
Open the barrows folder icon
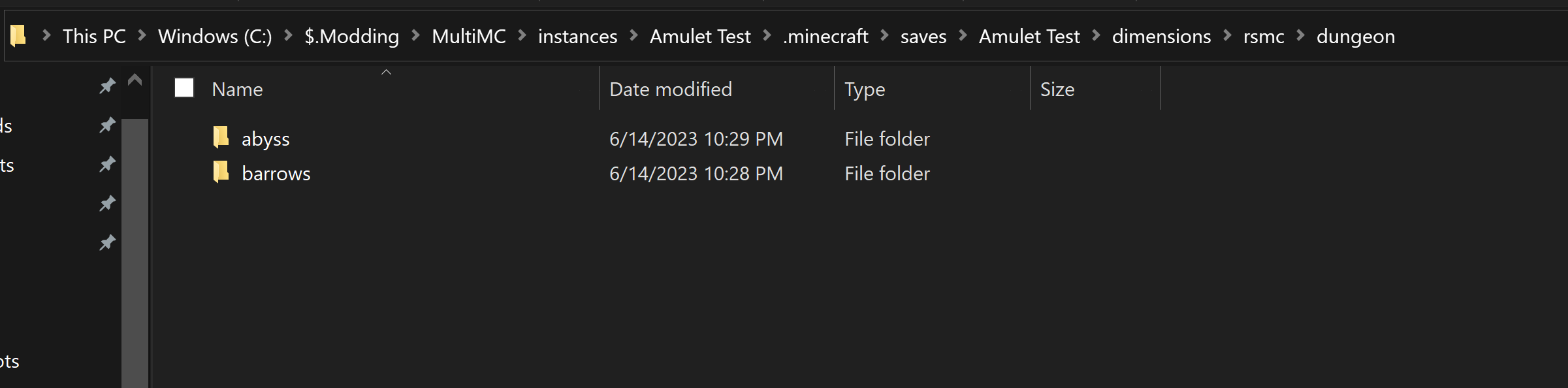tap(221, 172)
